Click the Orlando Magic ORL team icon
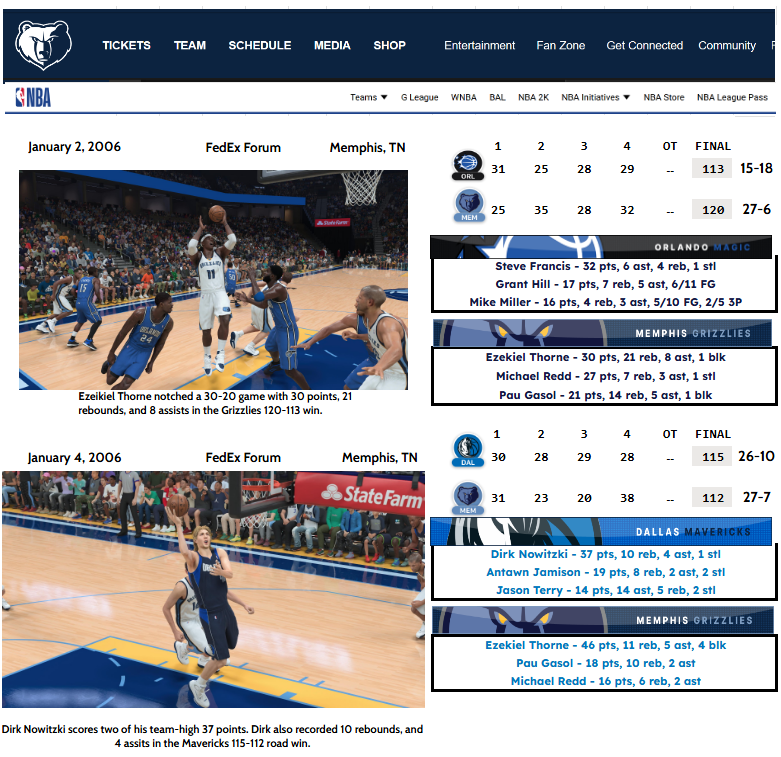This screenshot has width=781, height=757. [467, 165]
